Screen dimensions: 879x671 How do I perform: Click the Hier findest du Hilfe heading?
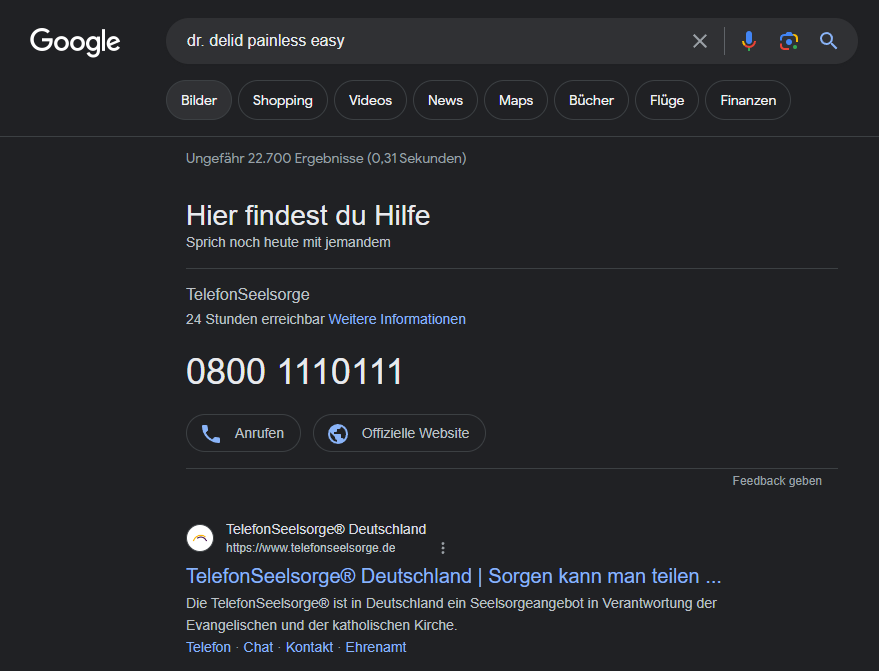pos(308,215)
